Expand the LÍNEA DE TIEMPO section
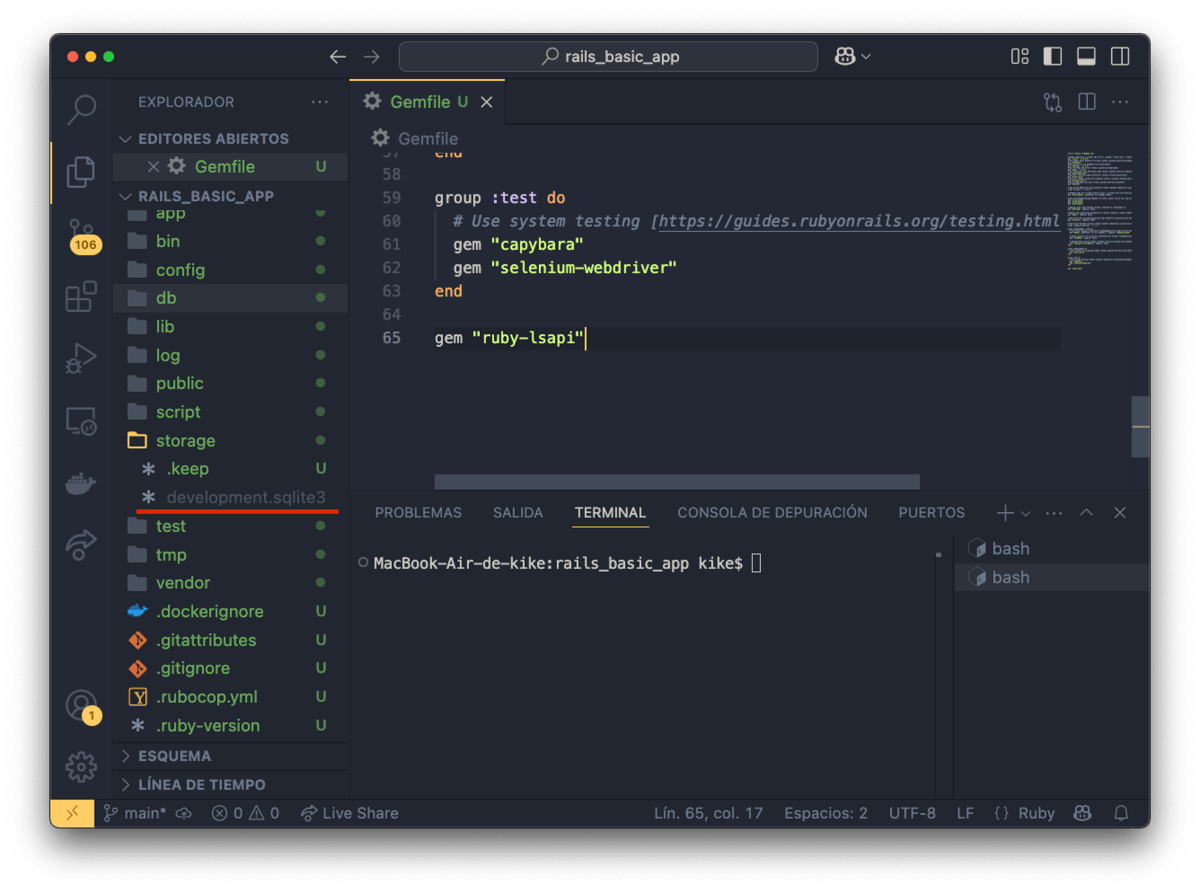The image size is (1200, 894). click(x=202, y=785)
